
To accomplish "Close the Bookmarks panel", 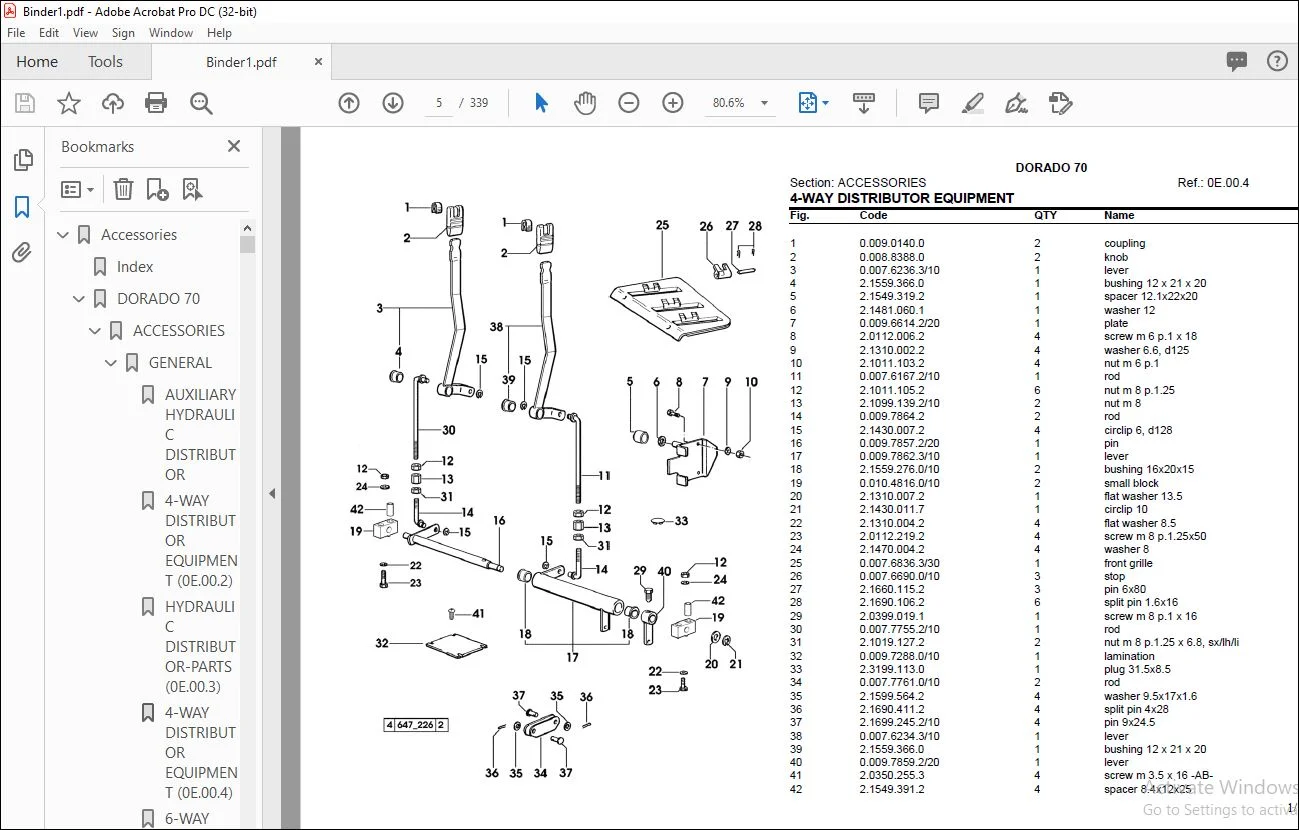I will point(234,147).
